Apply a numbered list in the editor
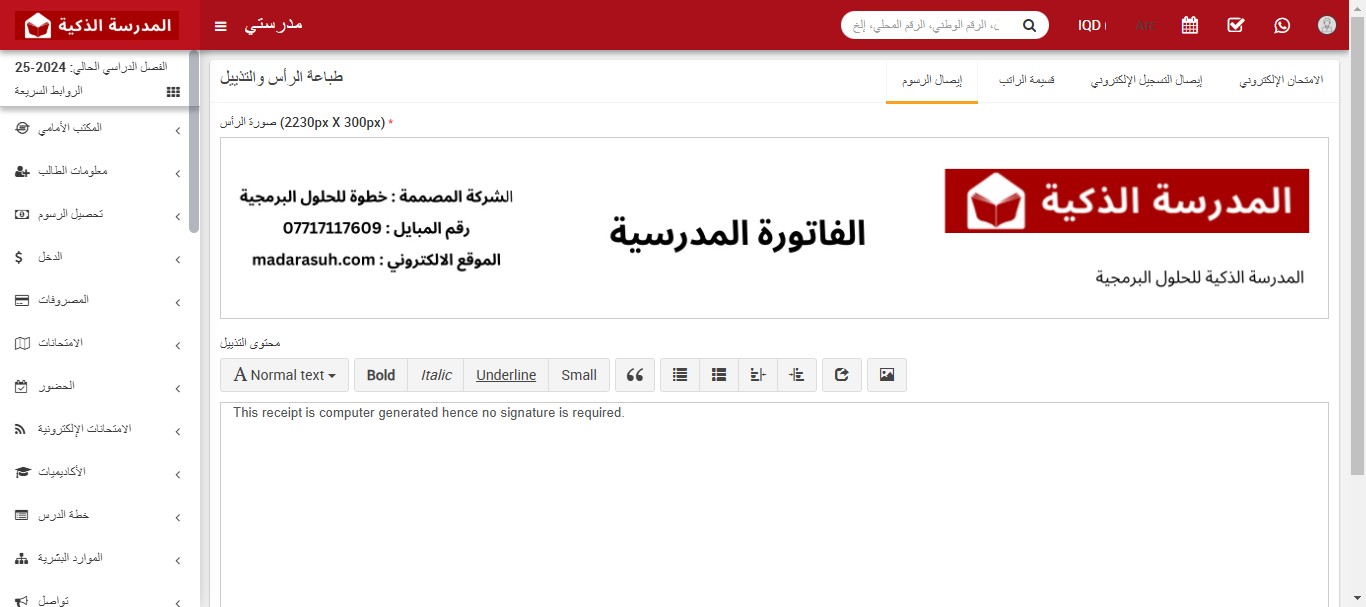 tap(718, 374)
